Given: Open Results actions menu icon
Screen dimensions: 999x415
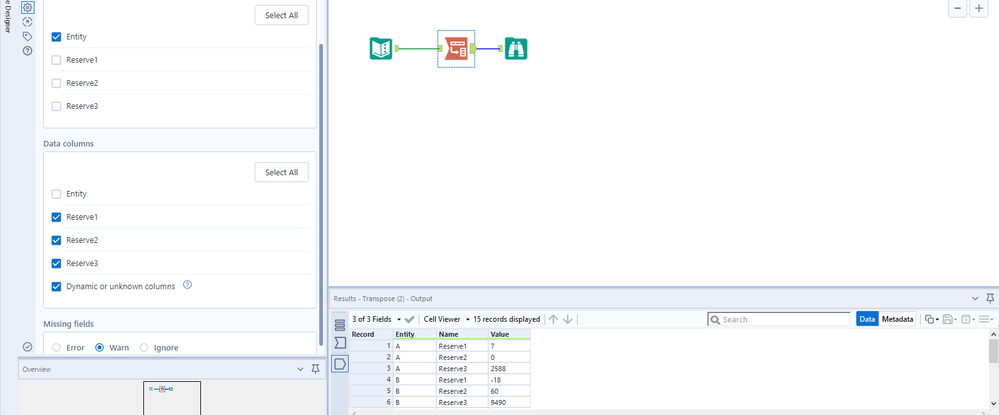Looking at the screenshot, I should tap(986, 319).
